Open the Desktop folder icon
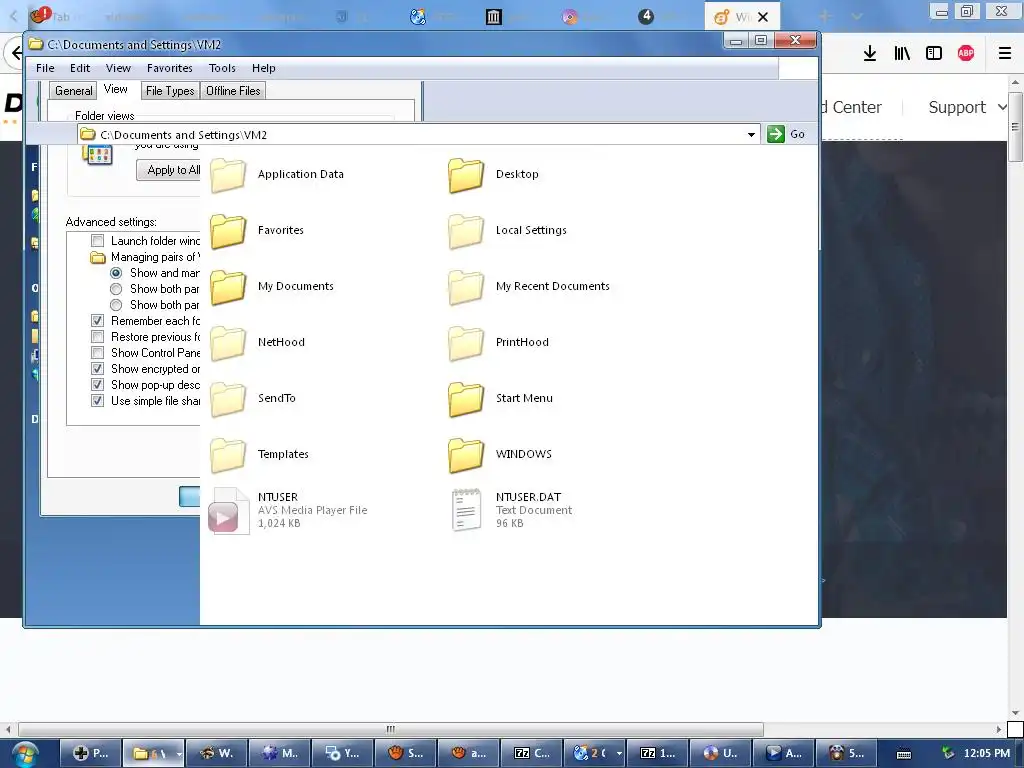The height and width of the screenshot is (768, 1024). tap(466, 175)
